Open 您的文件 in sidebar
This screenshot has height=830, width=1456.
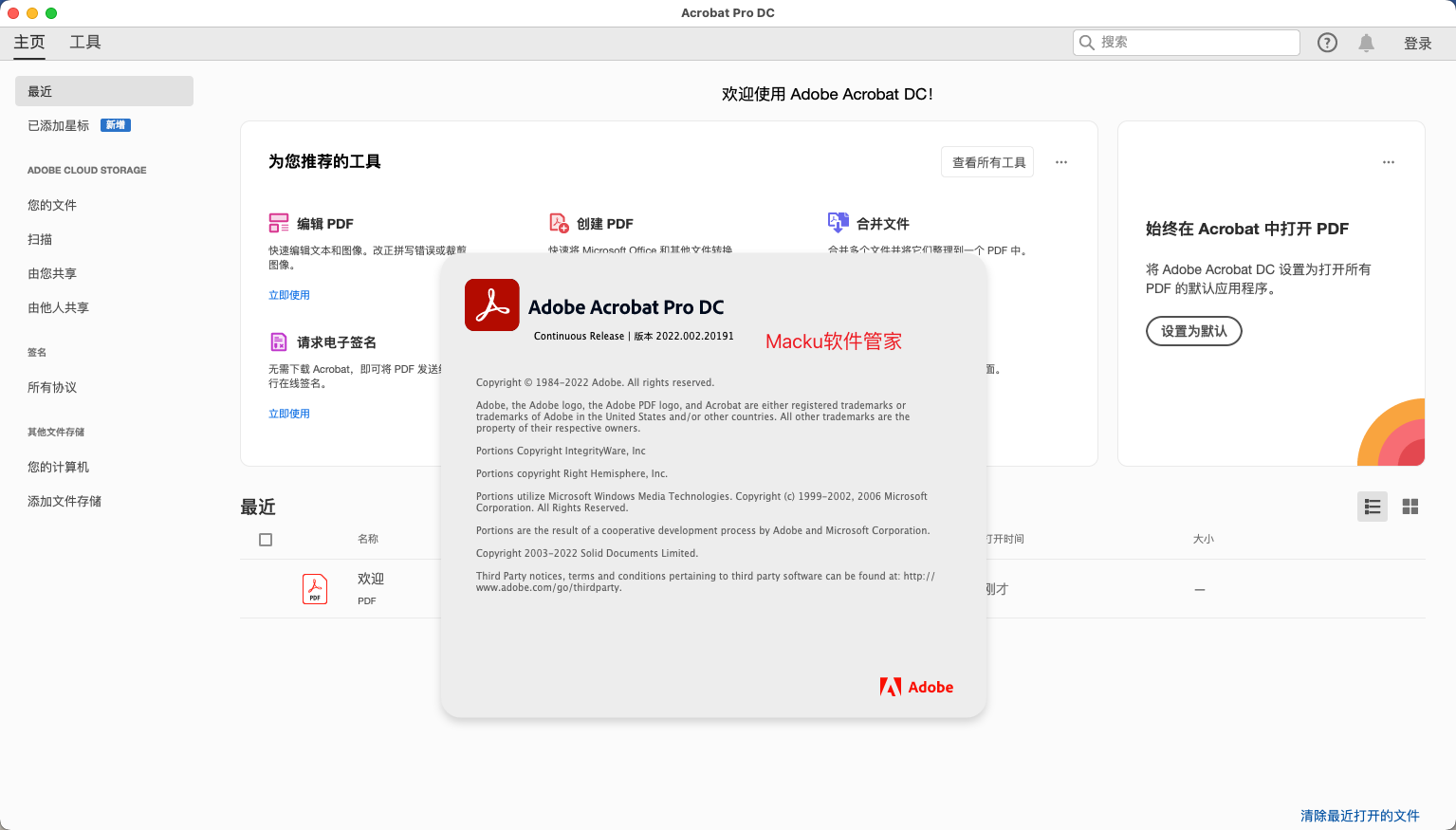tap(52, 205)
